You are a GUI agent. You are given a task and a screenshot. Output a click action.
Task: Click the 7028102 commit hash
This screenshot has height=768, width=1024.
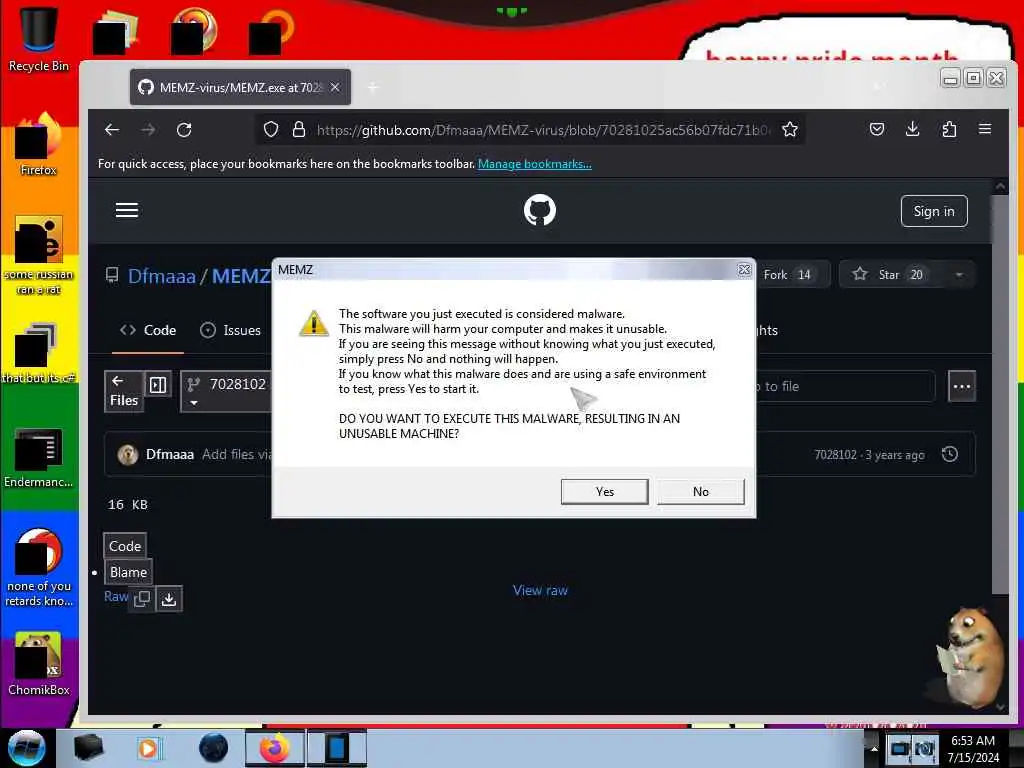(835, 455)
